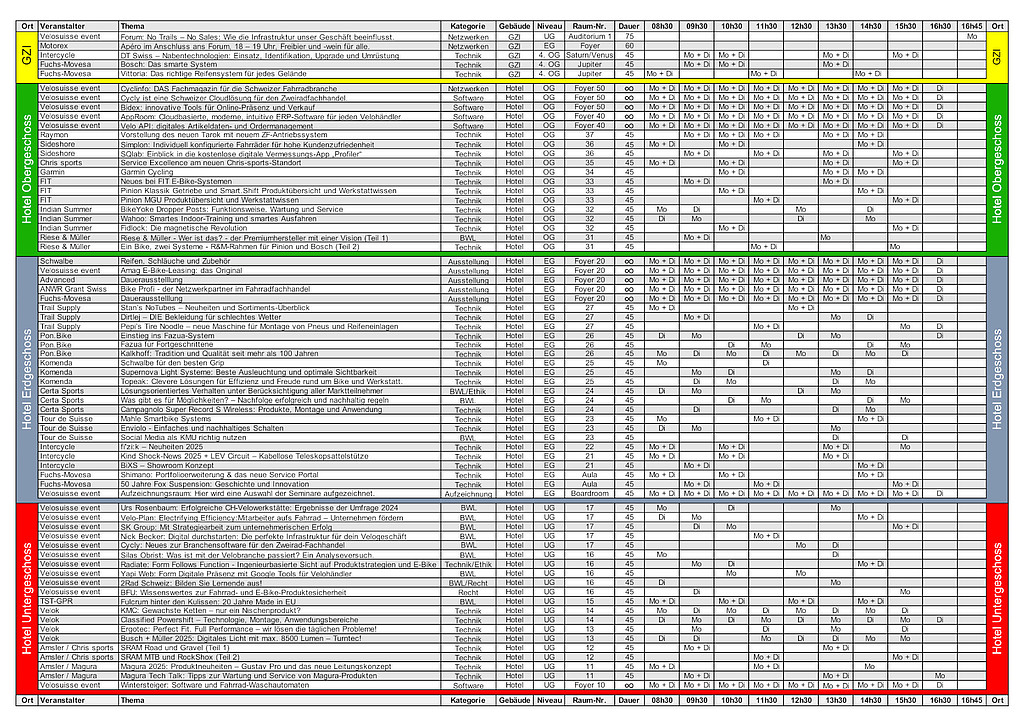Select the 'Foyer 10' room cell

pos(590,686)
